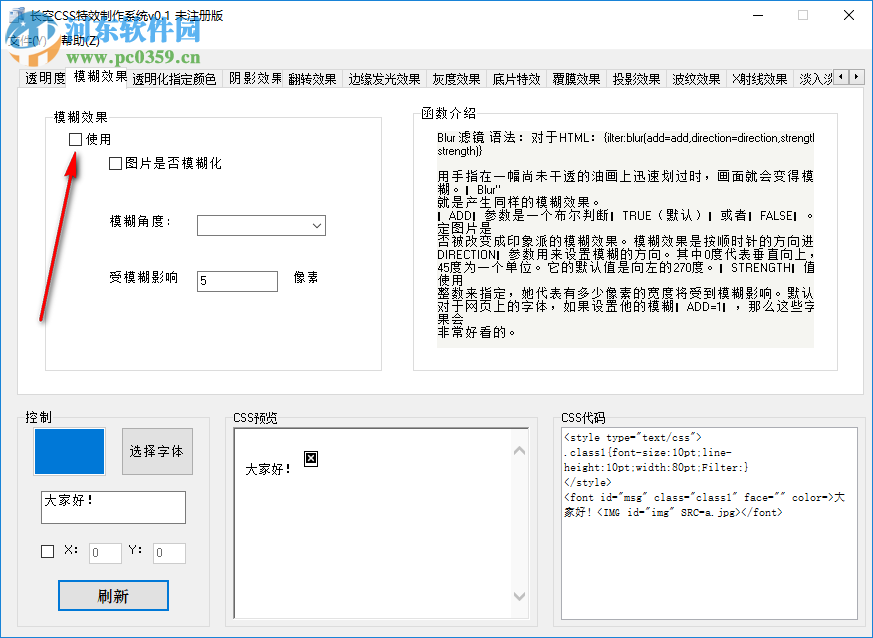Viewport: 873px width, 638px height.
Task: Select the X射线效果 tab
Action: [758, 78]
